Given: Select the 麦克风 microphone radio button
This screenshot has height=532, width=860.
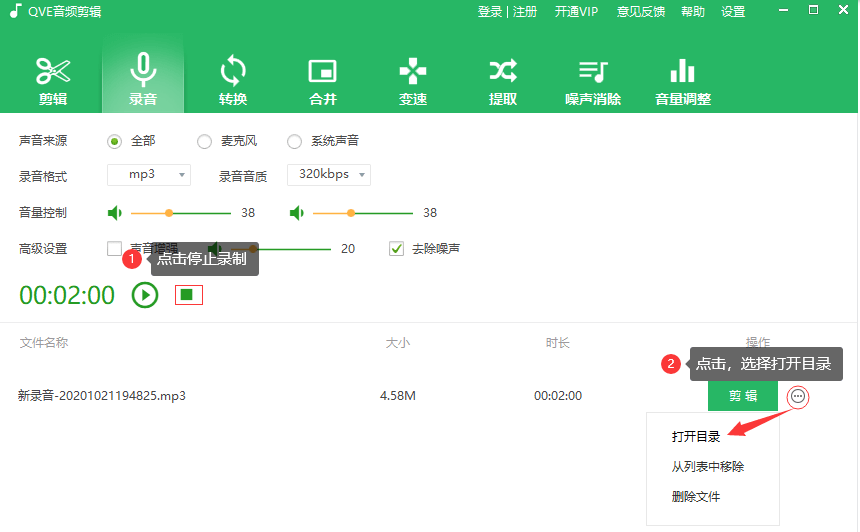Looking at the screenshot, I should coord(204,142).
